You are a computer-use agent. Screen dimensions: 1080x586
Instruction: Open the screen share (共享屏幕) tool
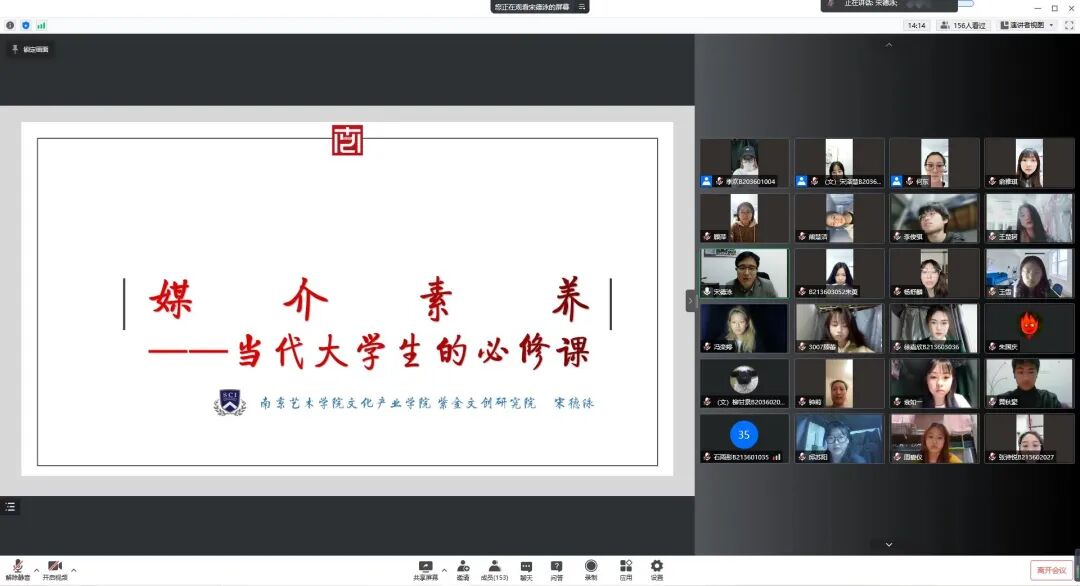point(425,568)
